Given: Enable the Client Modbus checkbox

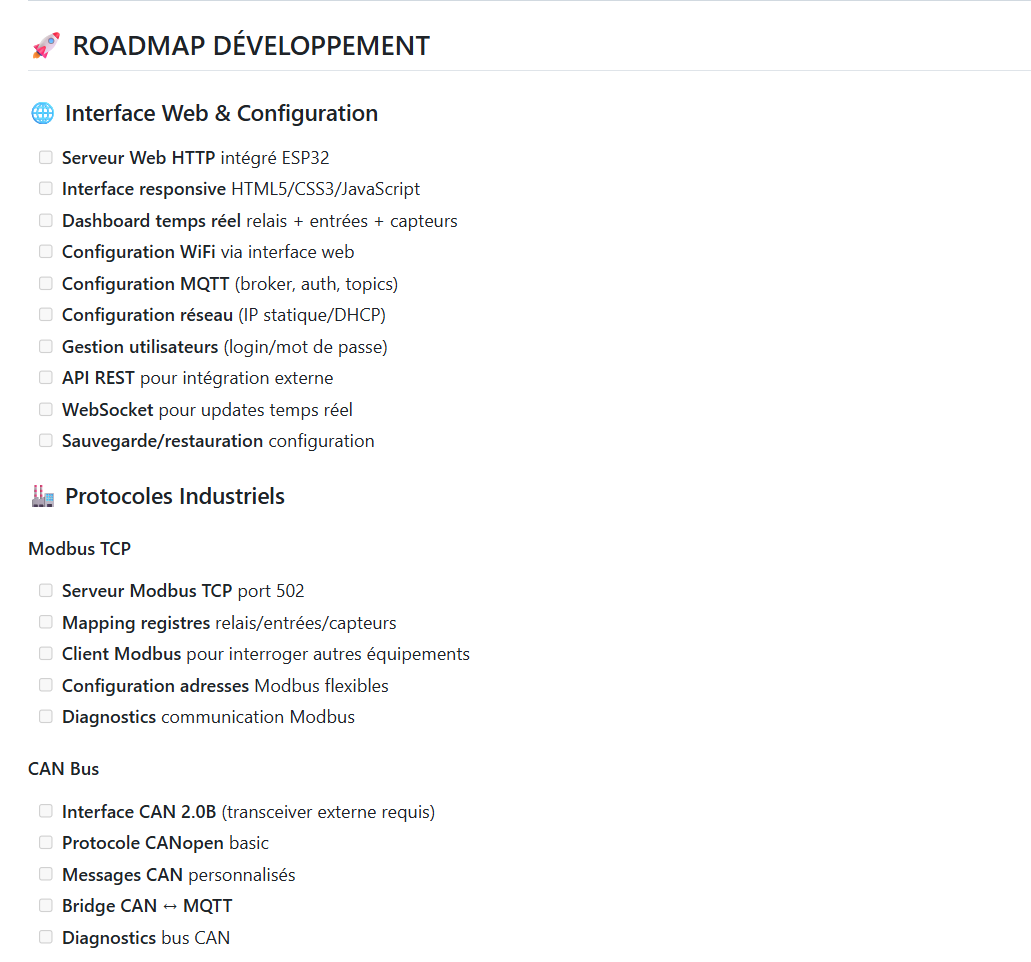Looking at the screenshot, I should click(46, 654).
